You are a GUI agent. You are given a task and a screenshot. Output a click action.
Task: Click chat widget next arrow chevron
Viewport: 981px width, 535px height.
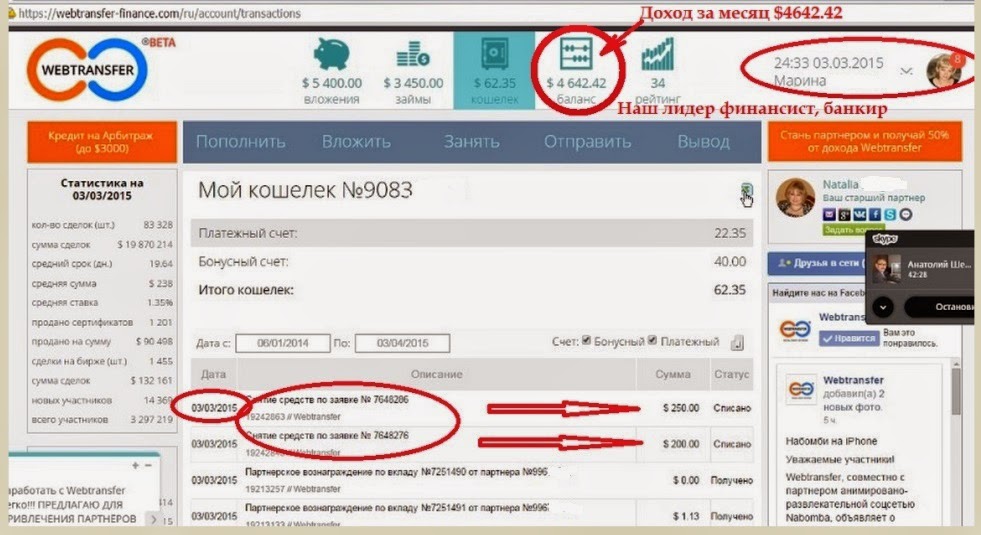click(153, 519)
